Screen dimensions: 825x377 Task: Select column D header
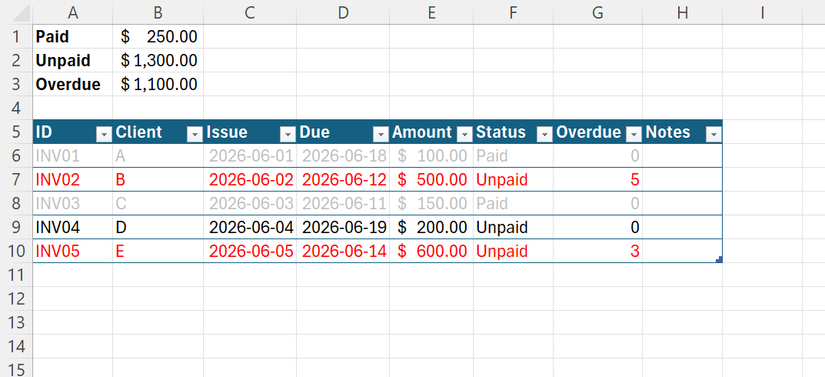coord(343,13)
